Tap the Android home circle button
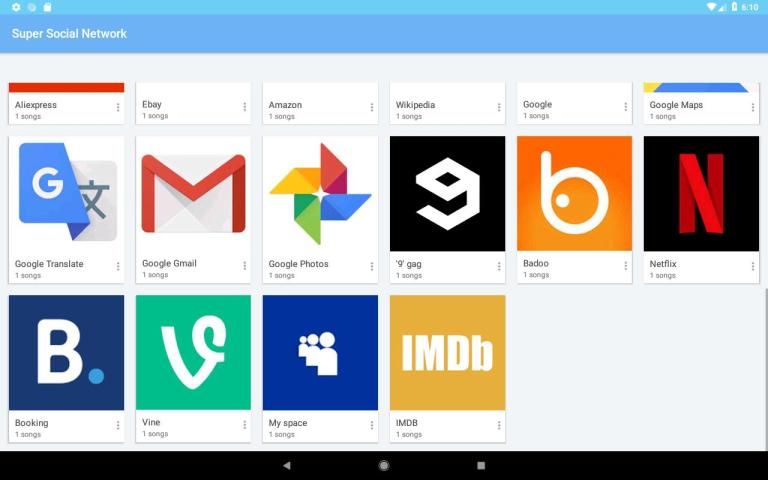Viewport: 768px width, 480px height. click(x=384, y=466)
